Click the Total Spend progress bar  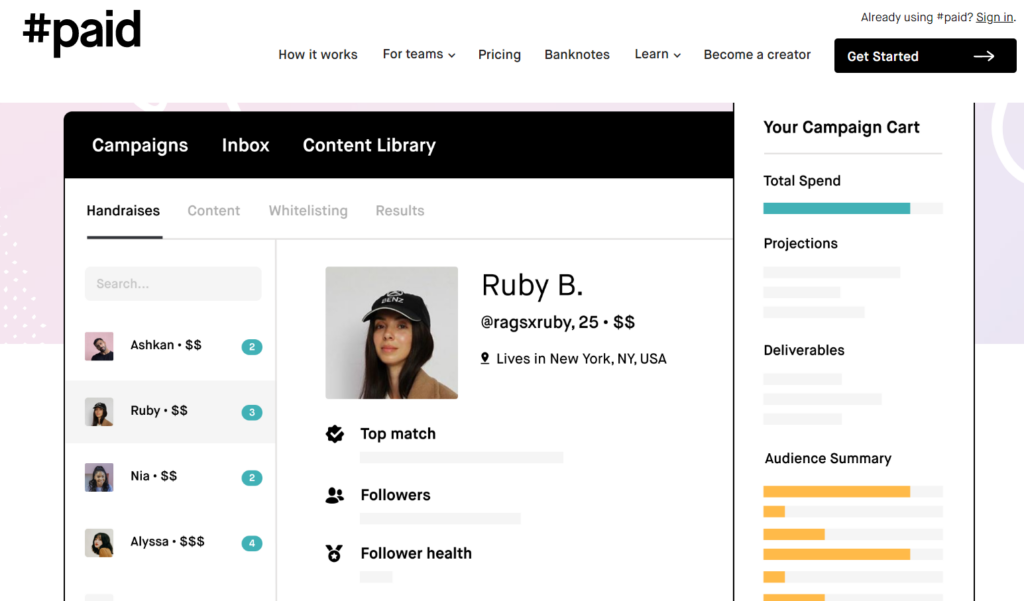pyautogui.click(x=853, y=208)
